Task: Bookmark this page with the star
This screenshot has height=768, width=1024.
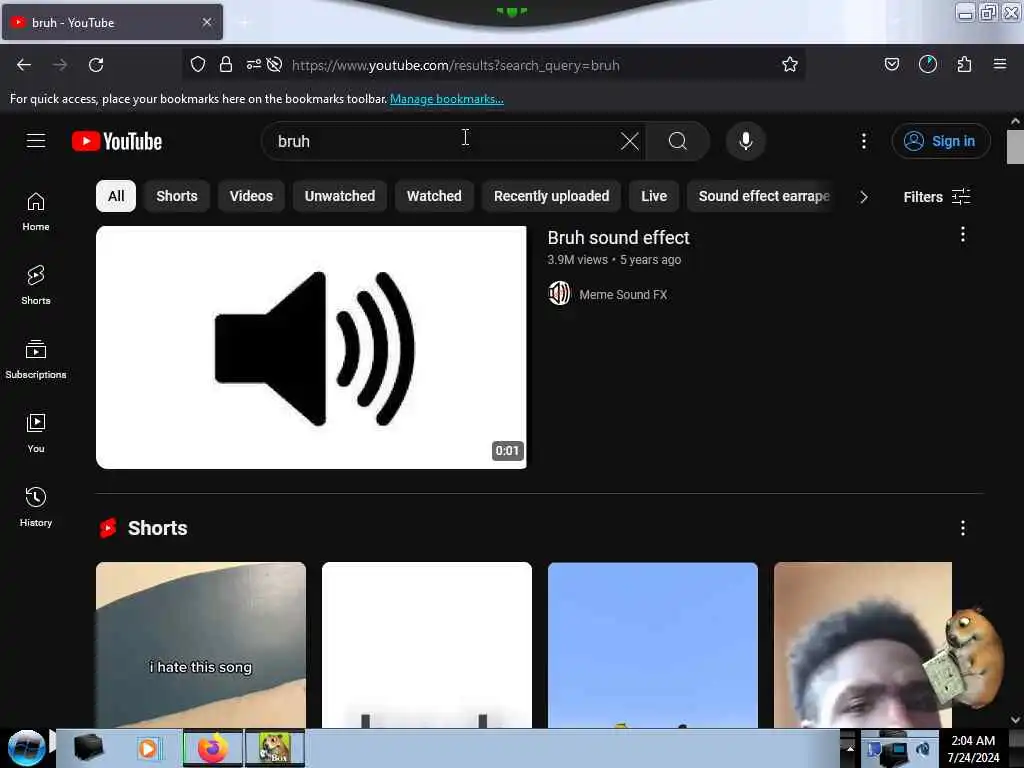Action: pos(790,64)
